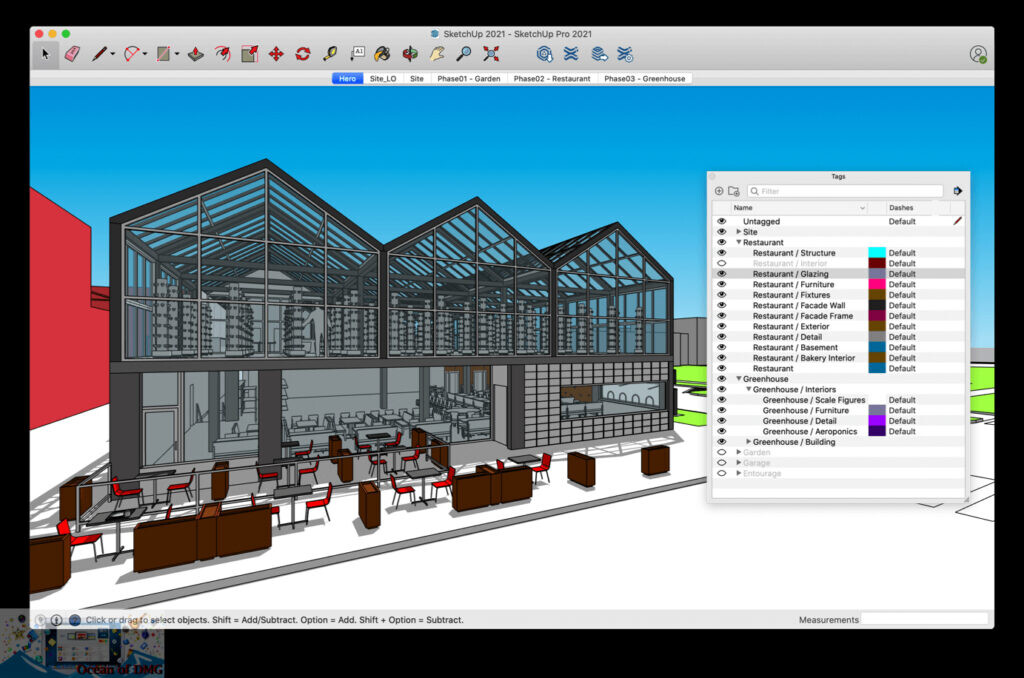Click the purple Greenhouse / Detail color swatch
Screen dimensions: 1024x678
(876, 421)
